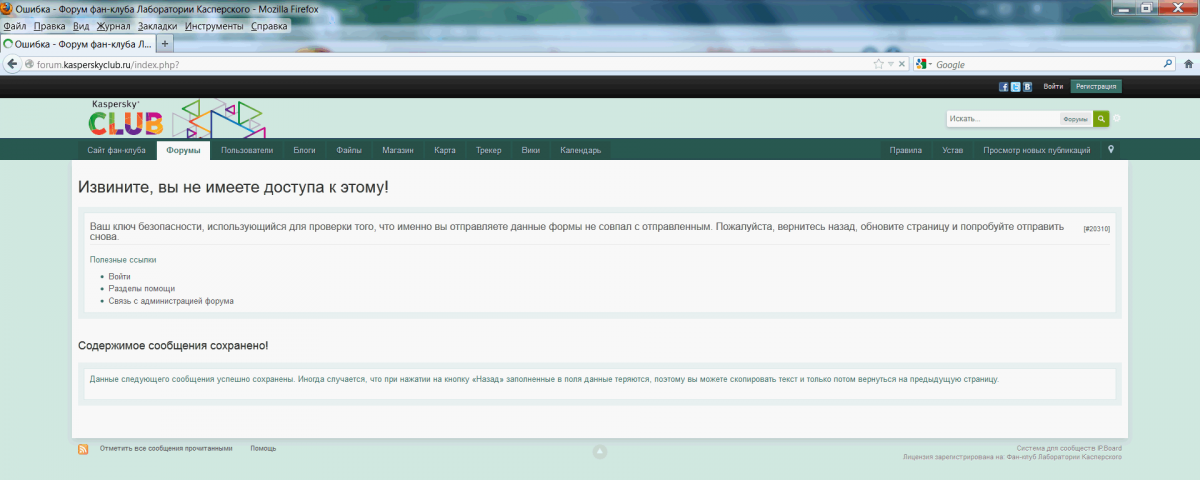Open Связь с администрацией форума link
The image size is (1200, 480).
point(171,300)
